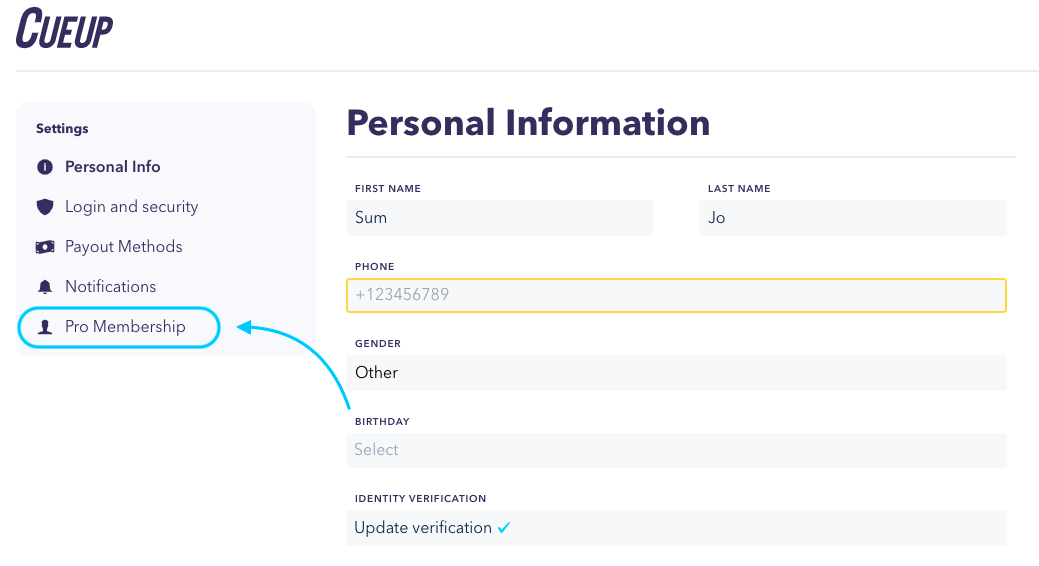Viewport: 1039px width, 566px height.
Task: Click the Settings heading in the sidebar
Action: [62, 129]
